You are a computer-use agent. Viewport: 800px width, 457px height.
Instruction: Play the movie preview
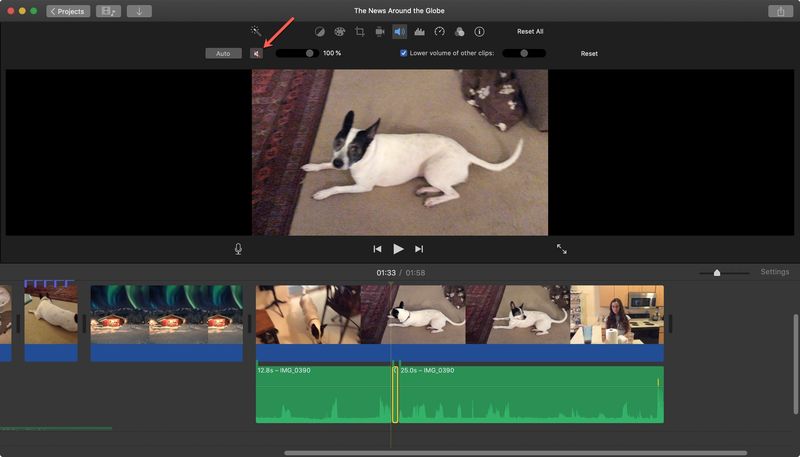click(x=398, y=249)
